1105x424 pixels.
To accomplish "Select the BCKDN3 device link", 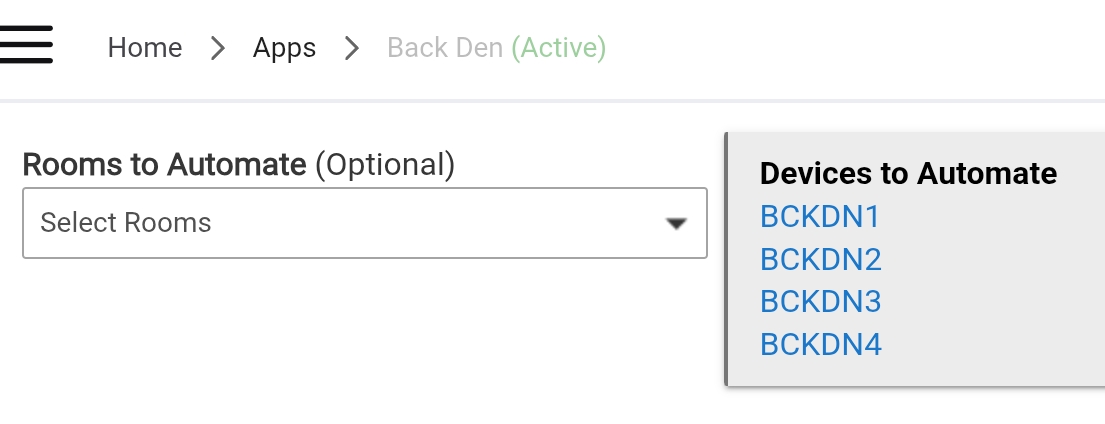I will tap(821, 302).
